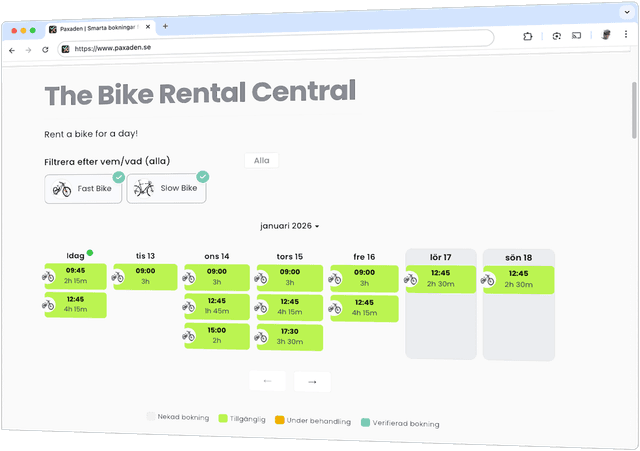Image resolution: width=640 pixels, height=451 pixels.
Task: Choose ons 14 12:45 1h 45m slot
Action: pyautogui.click(x=217, y=306)
